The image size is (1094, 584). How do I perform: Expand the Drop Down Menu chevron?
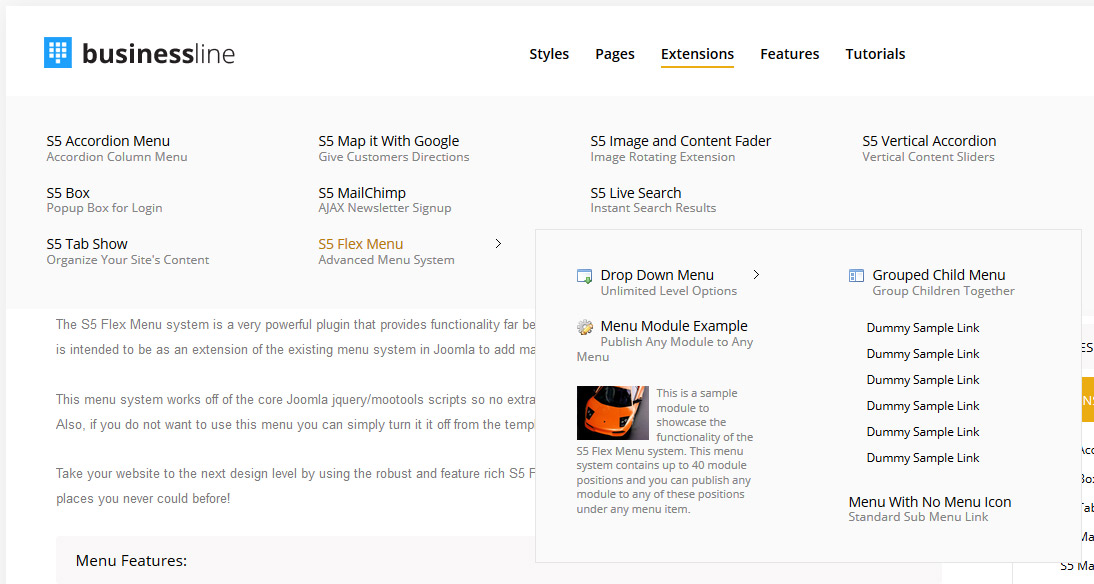coord(756,275)
